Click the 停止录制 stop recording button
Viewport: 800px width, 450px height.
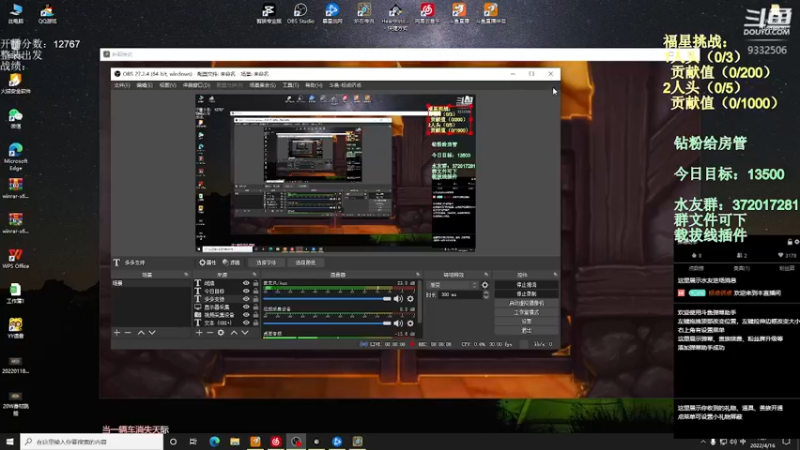pyautogui.click(x=526, y=294)
